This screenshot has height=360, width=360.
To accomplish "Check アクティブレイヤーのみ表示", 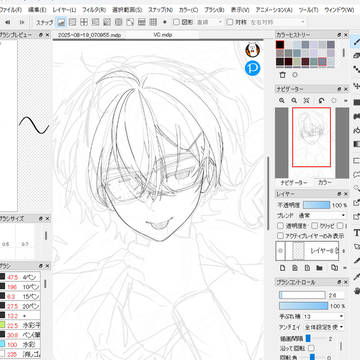I will 281,236.
